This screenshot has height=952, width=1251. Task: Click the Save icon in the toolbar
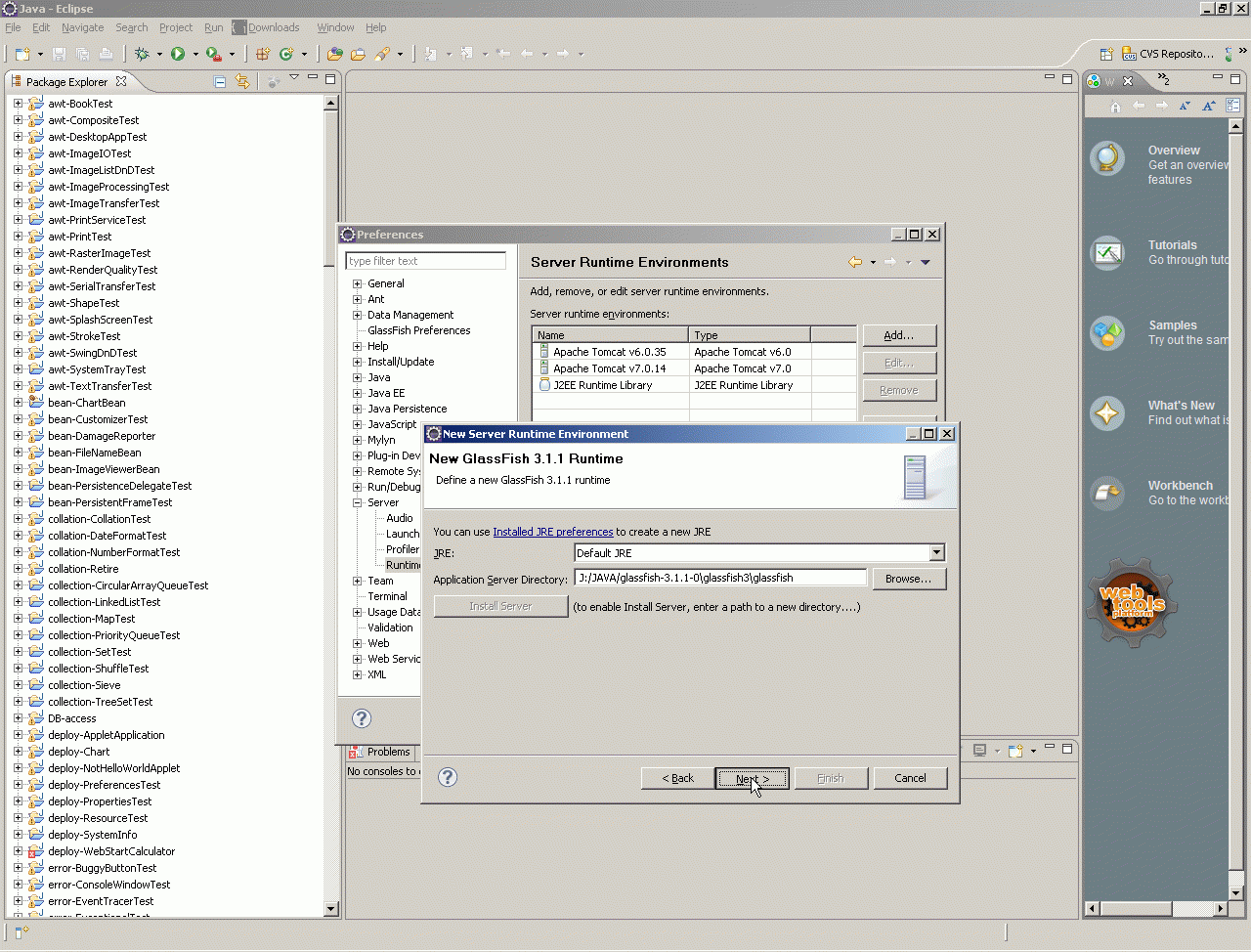click(59, 54)
